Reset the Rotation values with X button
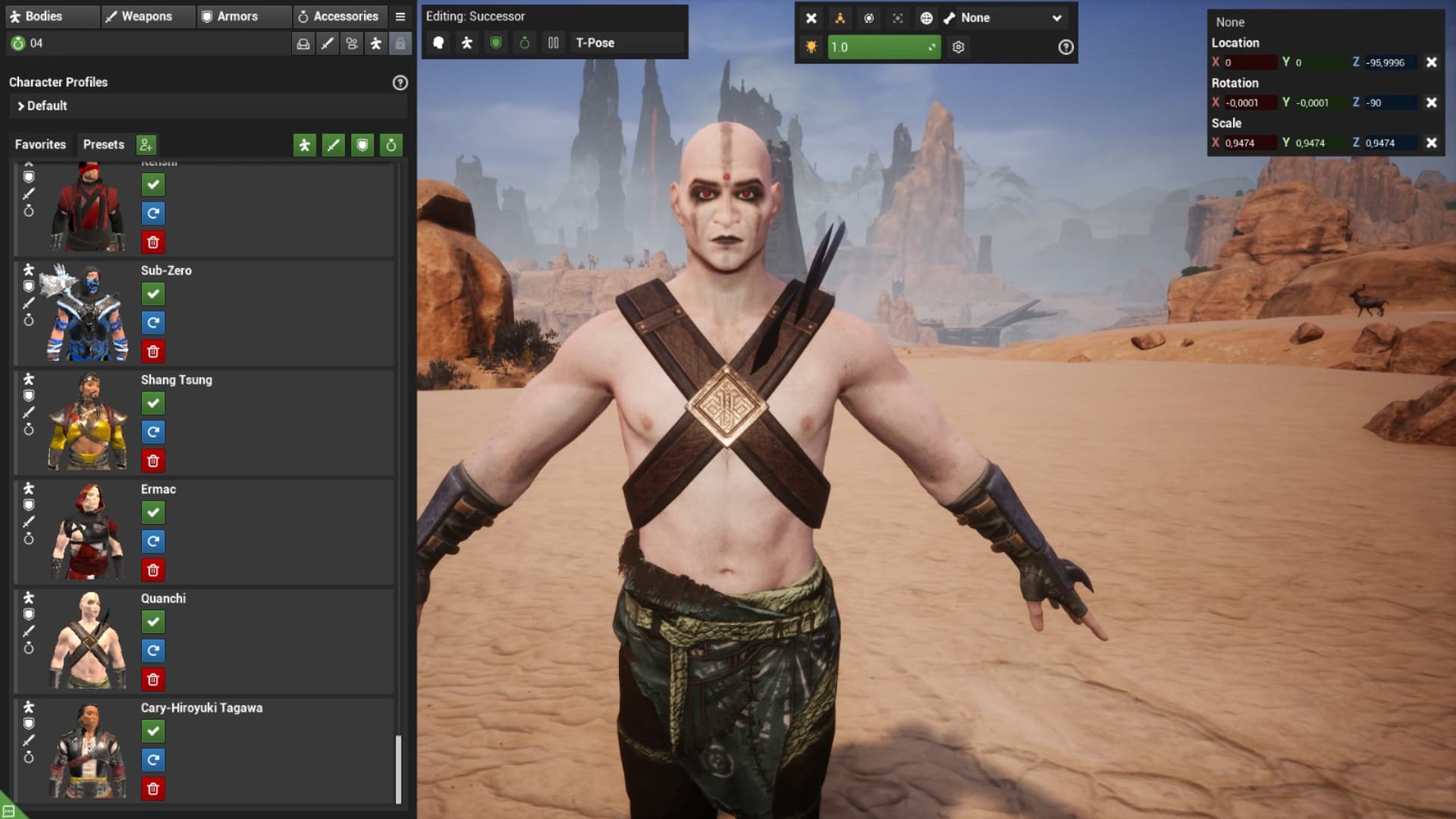The image size is (1456, 819). (x=1431, y=102)
